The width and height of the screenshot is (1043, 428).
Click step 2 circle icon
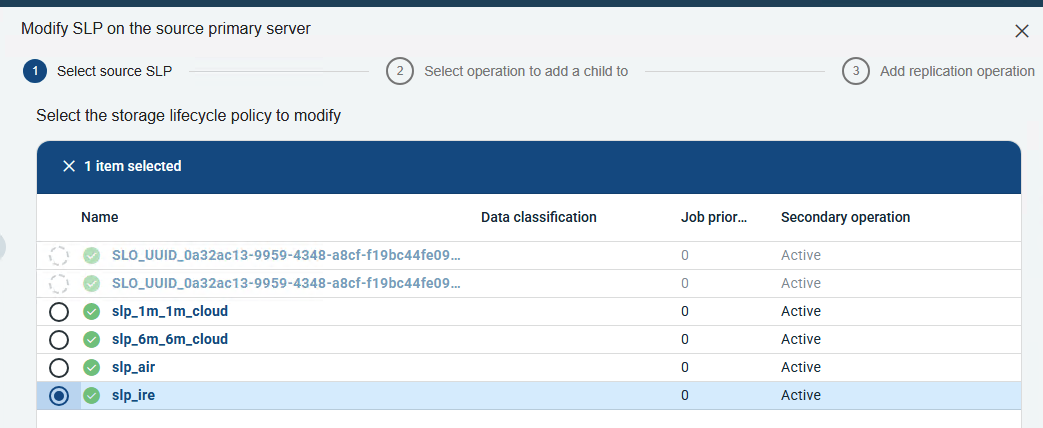[x=399, y=71]
